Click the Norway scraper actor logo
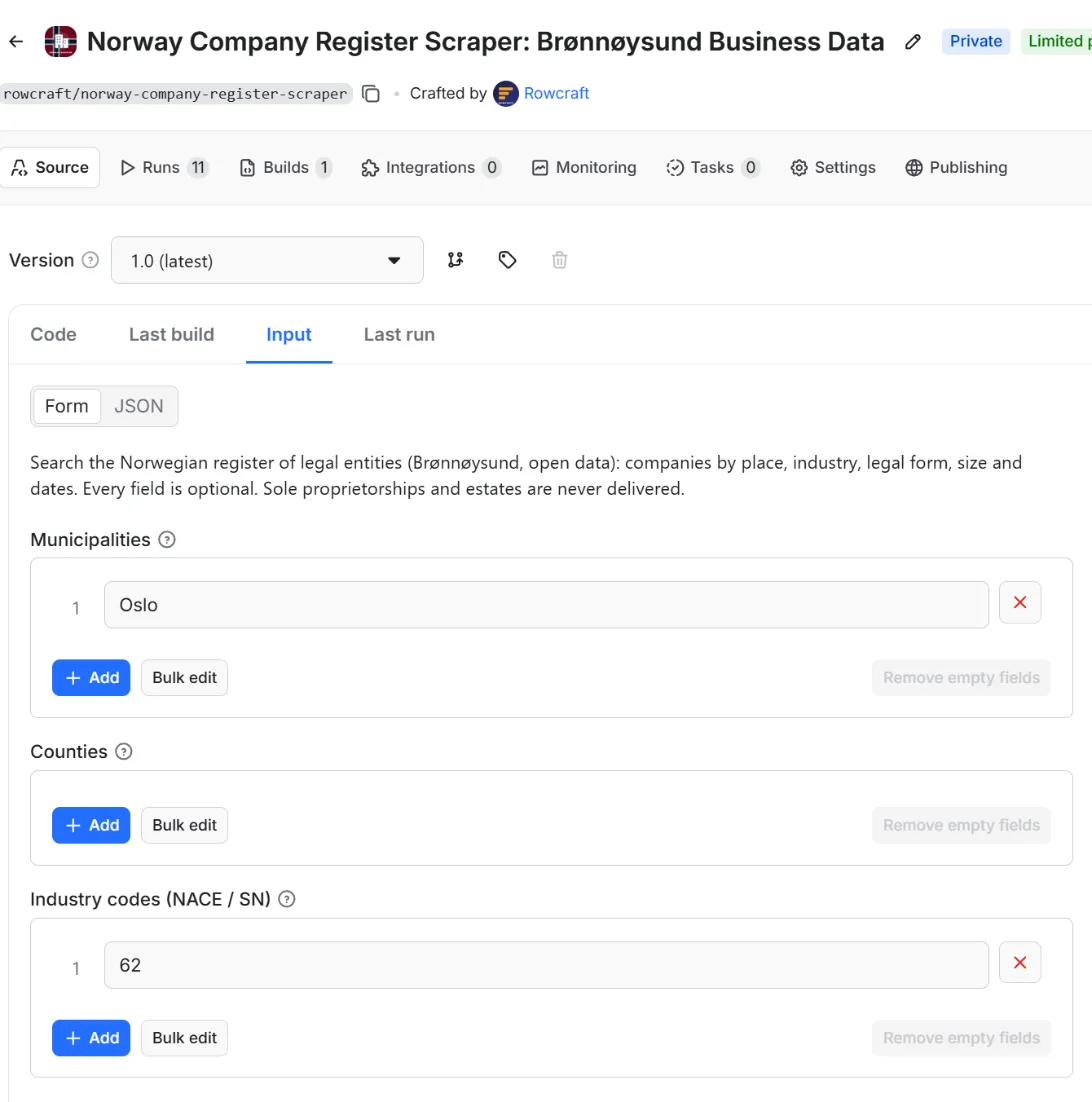 [x=60, y=41]
